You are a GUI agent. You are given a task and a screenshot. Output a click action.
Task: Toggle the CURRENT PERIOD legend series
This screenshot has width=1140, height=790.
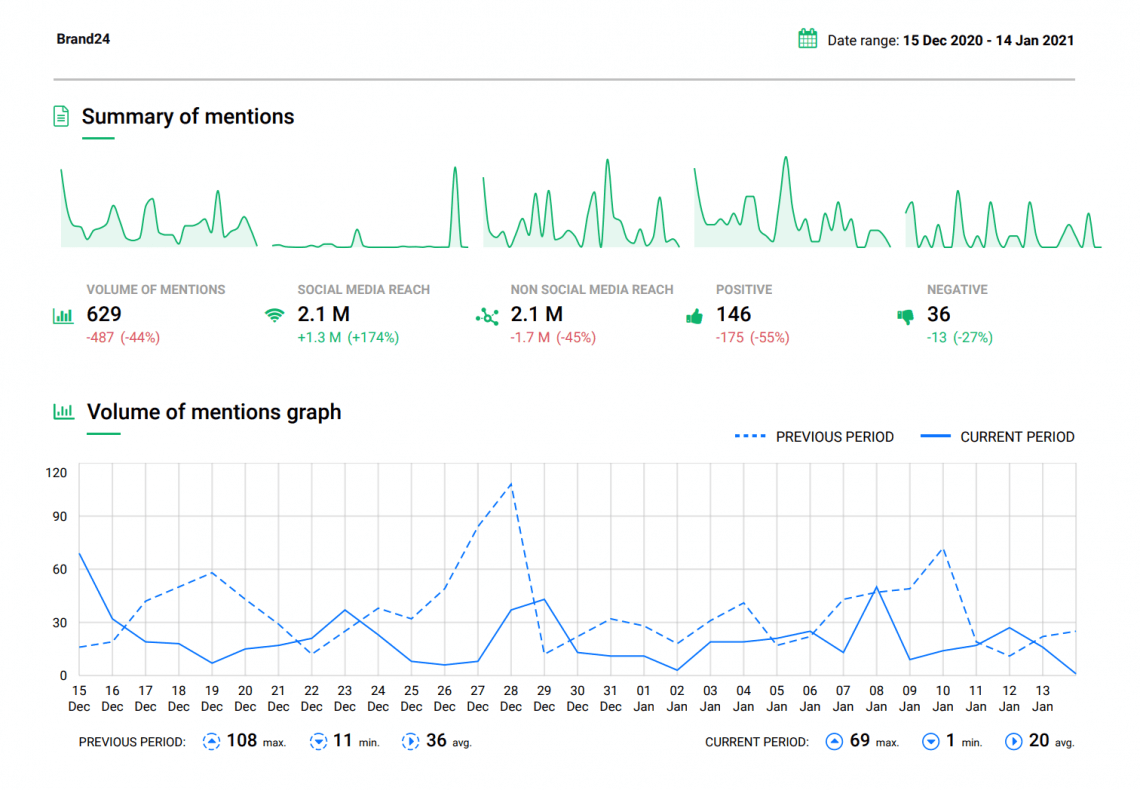point(997,437)
